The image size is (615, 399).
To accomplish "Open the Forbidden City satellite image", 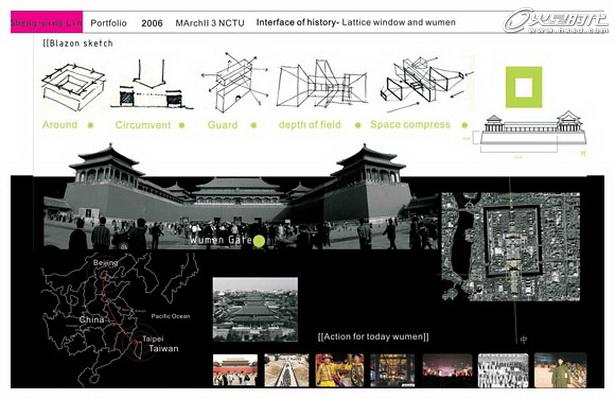I will (x=511, y=246).
